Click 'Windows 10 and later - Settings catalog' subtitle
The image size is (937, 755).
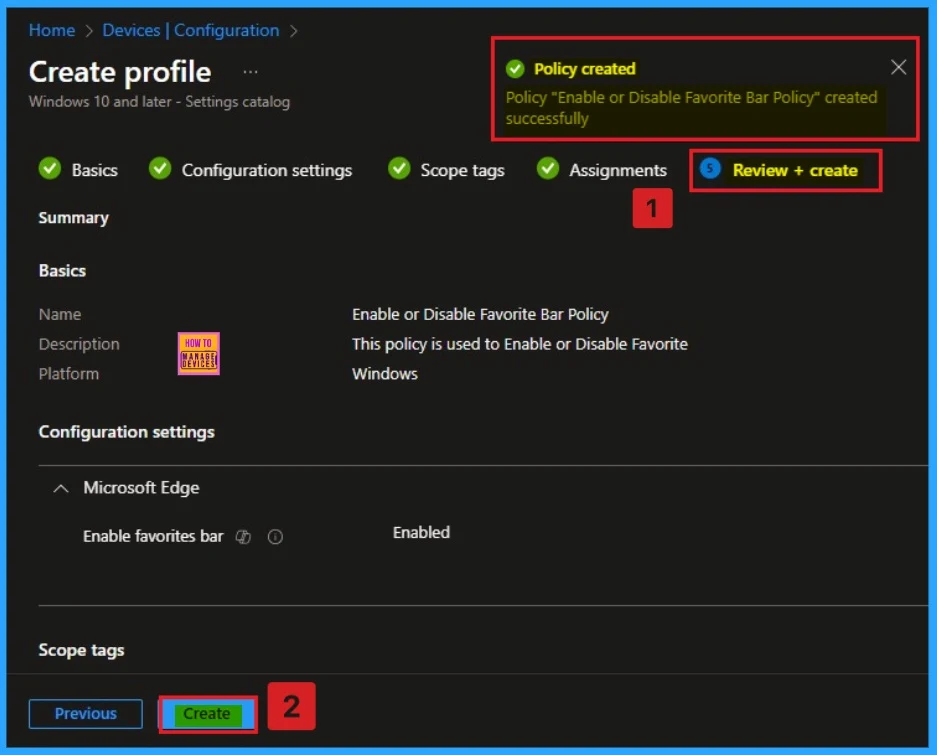(x=159, y=102)
